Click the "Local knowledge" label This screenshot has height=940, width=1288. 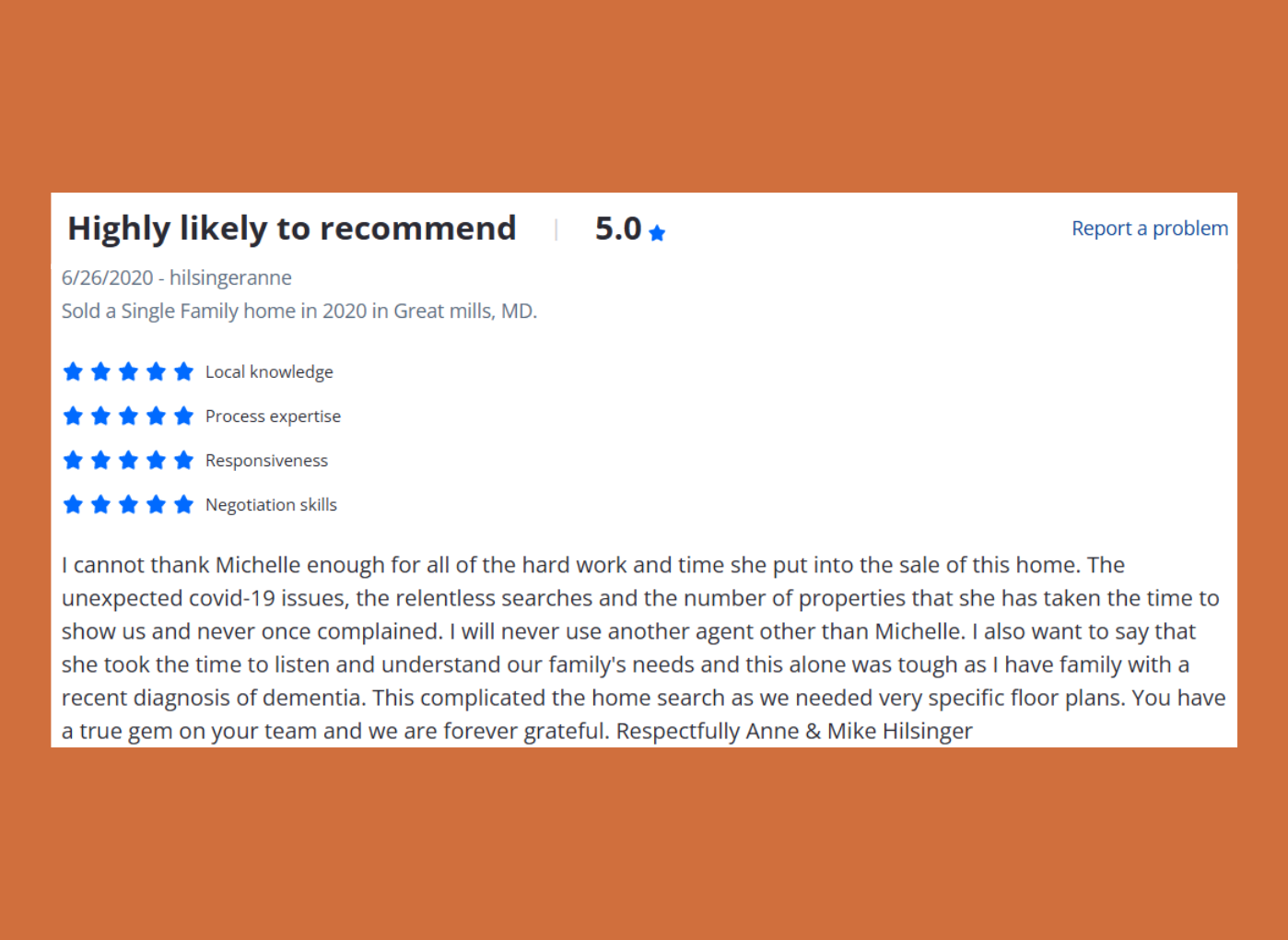tap(269, 372)
